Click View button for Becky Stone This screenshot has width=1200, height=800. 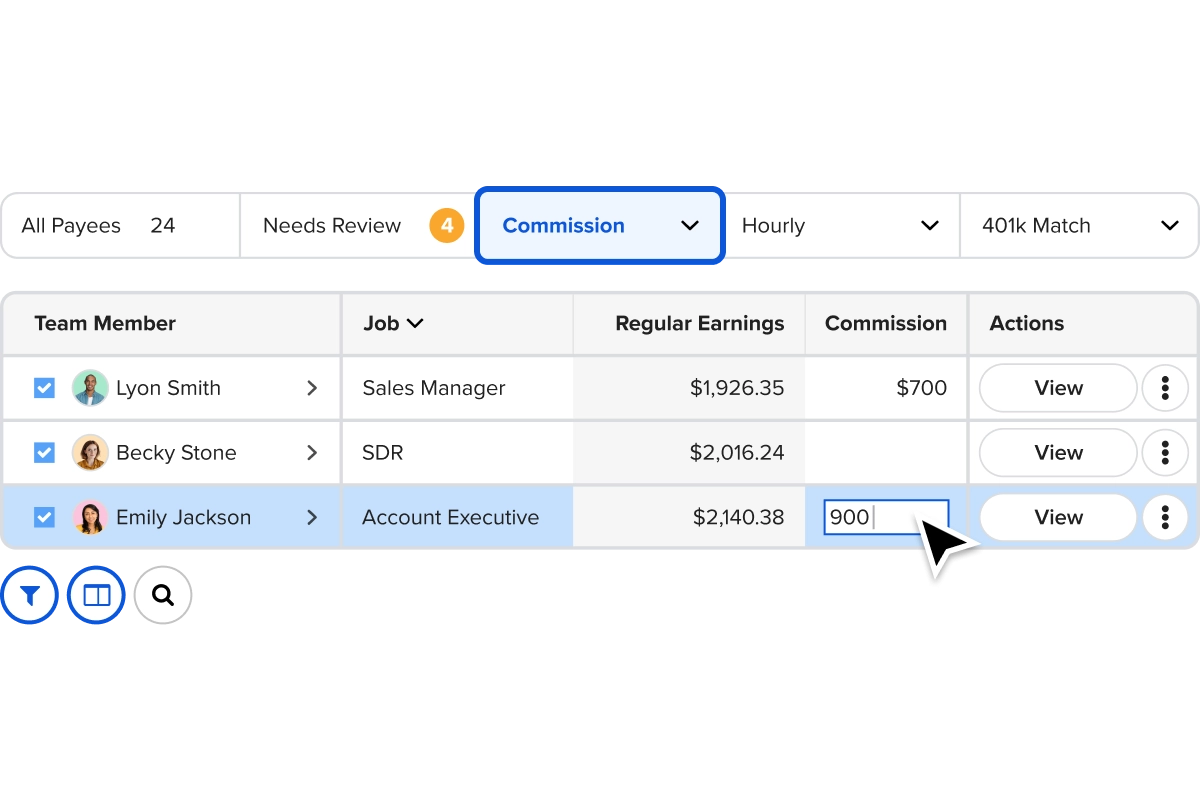[x=1058, y=453]
